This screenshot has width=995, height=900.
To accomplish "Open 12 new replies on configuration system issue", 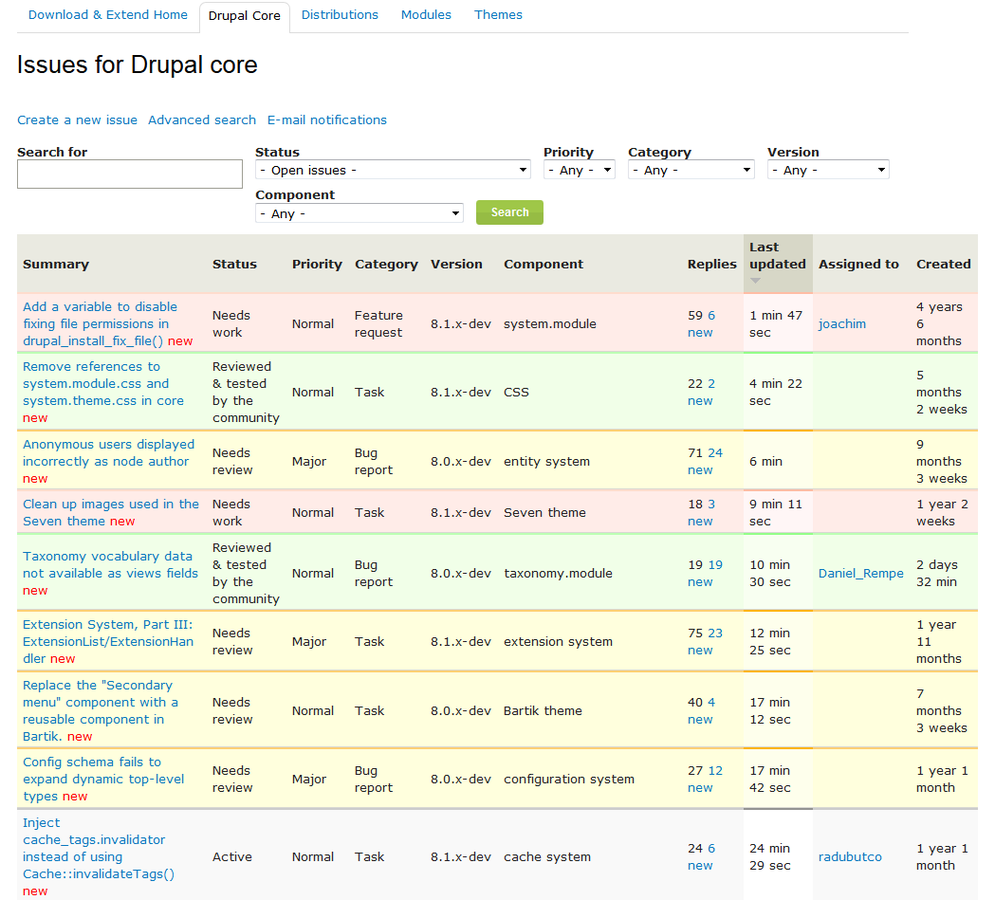I will tap(706, 779).
